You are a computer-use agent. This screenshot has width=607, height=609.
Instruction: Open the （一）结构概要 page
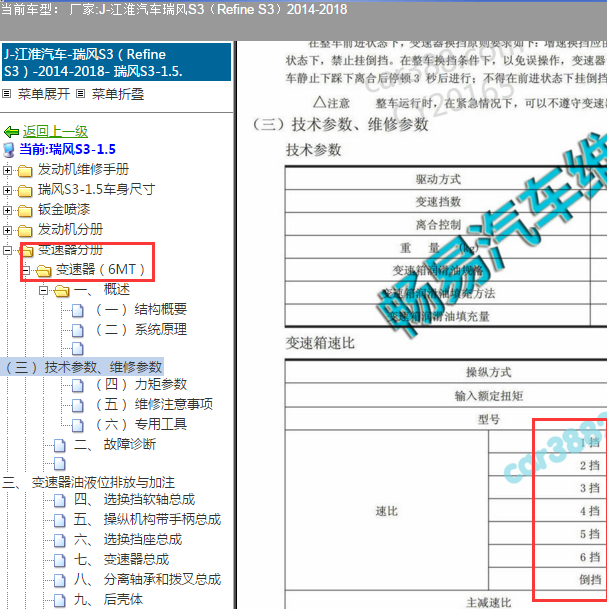pyautogui.click(x=141, y=310)
